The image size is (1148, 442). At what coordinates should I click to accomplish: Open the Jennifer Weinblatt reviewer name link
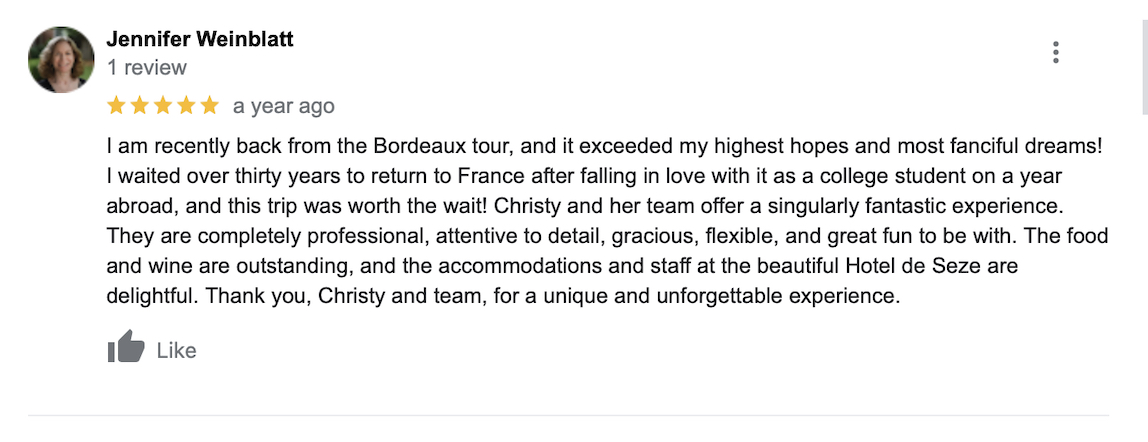200,39
